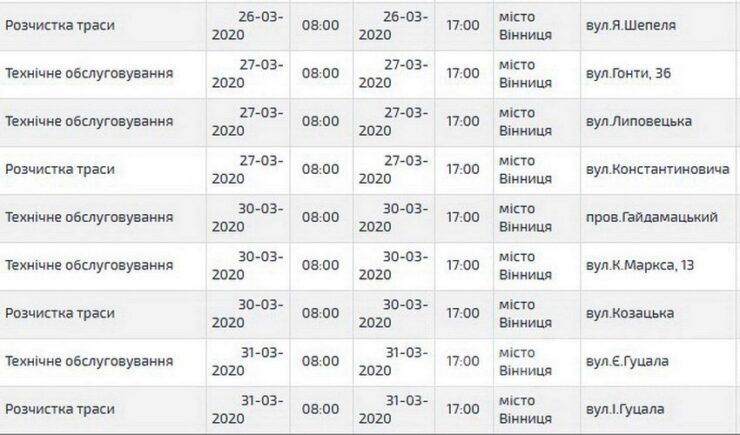
Task: Click Розчистка траси in the вул.Я.Шепеля row
Action: tap(60, 25)
